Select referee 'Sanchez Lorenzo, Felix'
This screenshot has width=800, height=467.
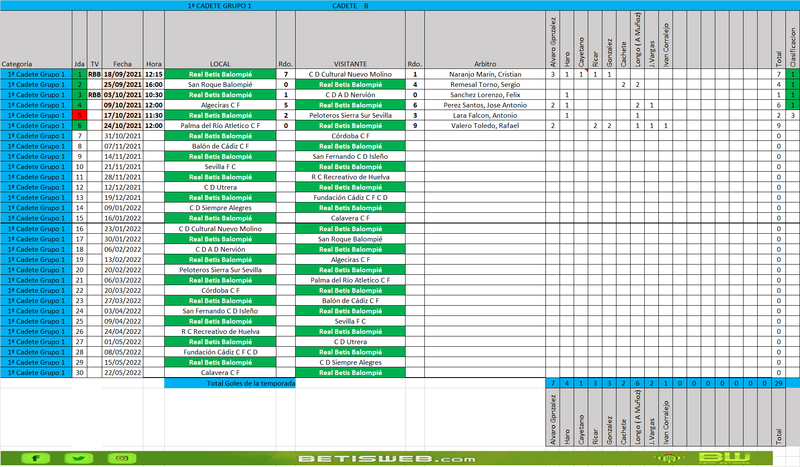click(x=485, y=94)
